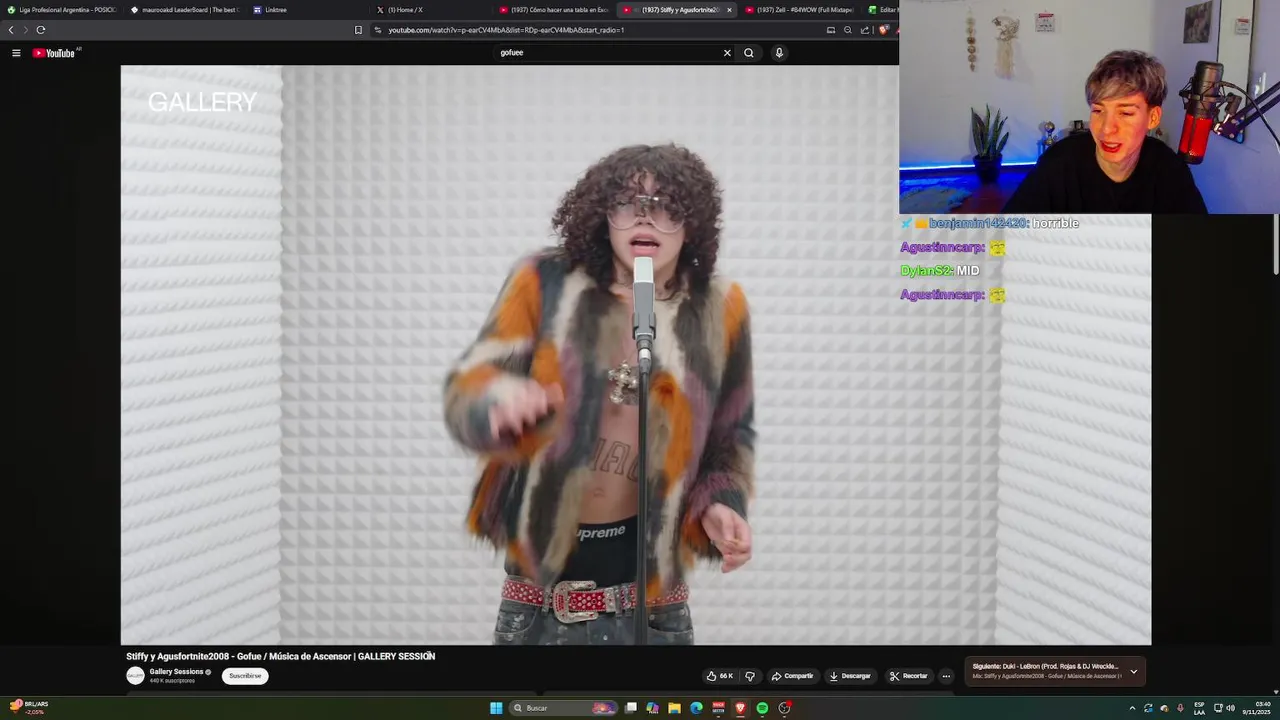Bookmark this page using bookmark icon
Image resolution: width=1280 pixels, height=720 pixels.
pyautogui.click(x=358, y=30)
